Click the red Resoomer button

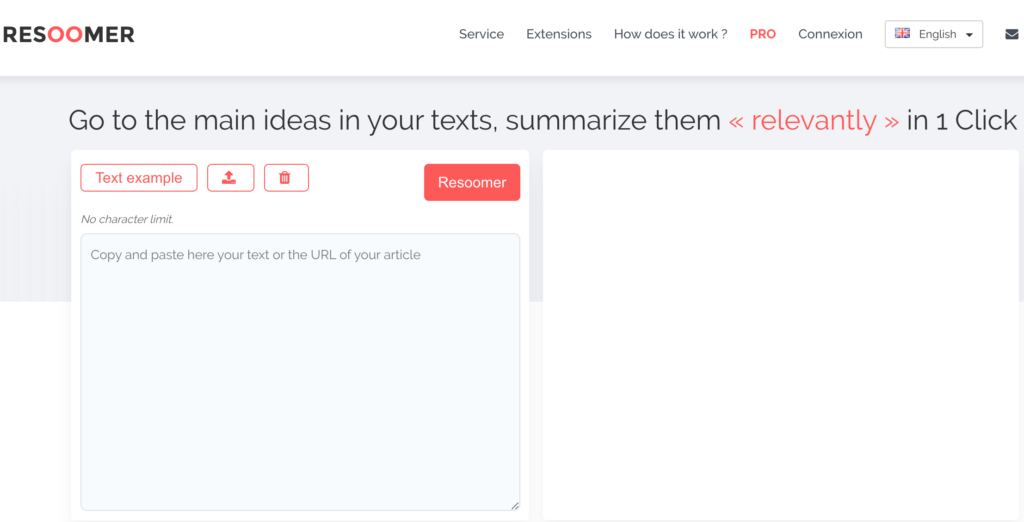(472, 182)
